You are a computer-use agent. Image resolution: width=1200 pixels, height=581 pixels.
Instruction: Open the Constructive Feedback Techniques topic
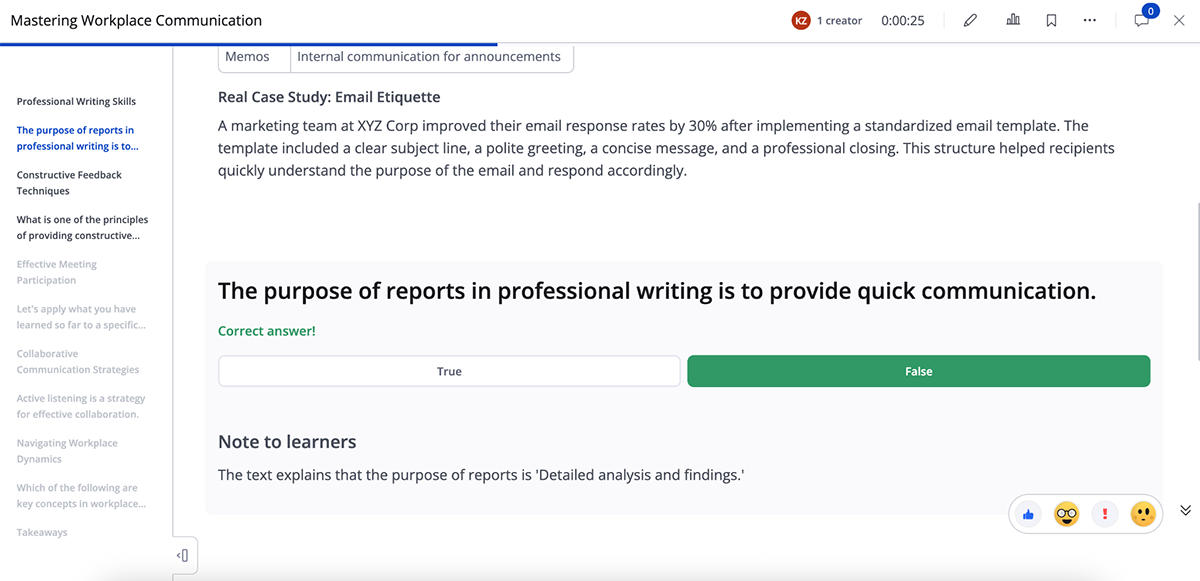pyautogui.click(x=69, y=182)
